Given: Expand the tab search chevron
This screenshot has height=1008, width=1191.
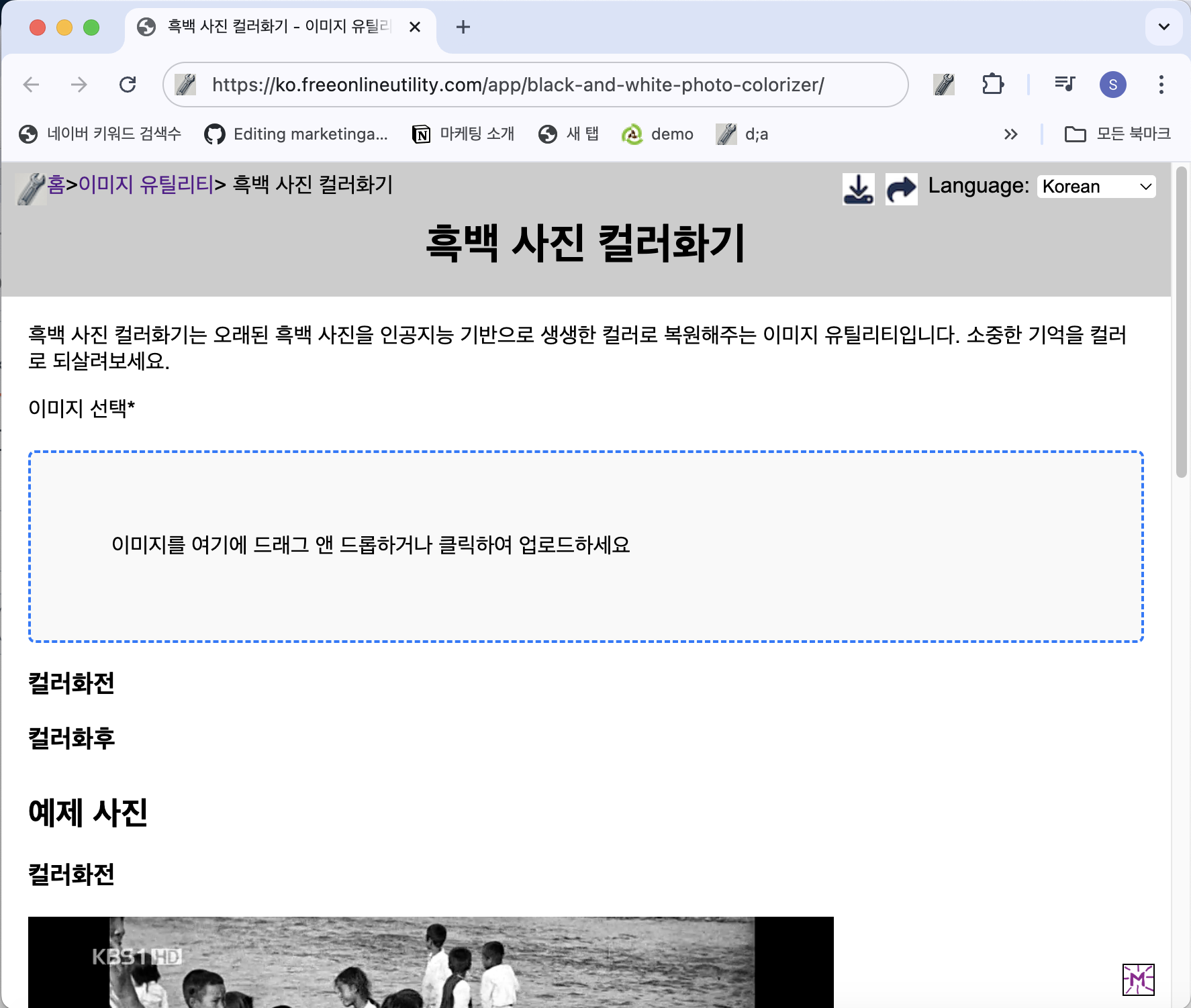Looking at the screenshot, I should [1164, 27].
